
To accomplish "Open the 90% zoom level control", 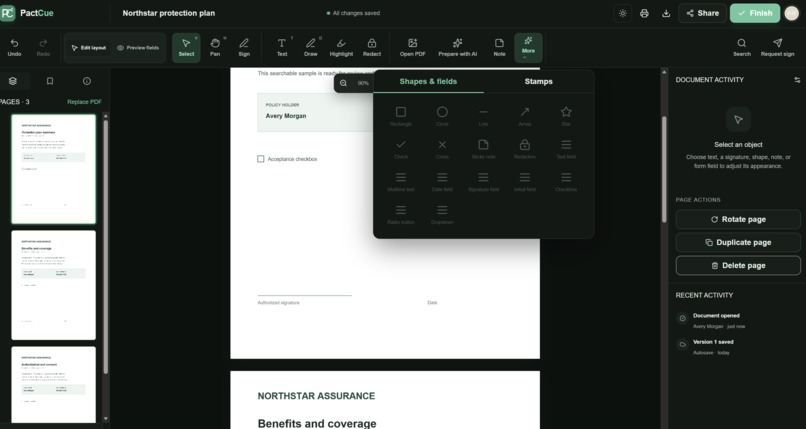I will point(363,83).
